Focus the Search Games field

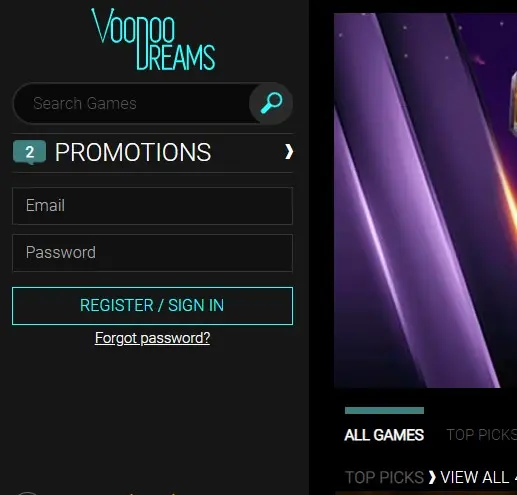tap(132, 103)
